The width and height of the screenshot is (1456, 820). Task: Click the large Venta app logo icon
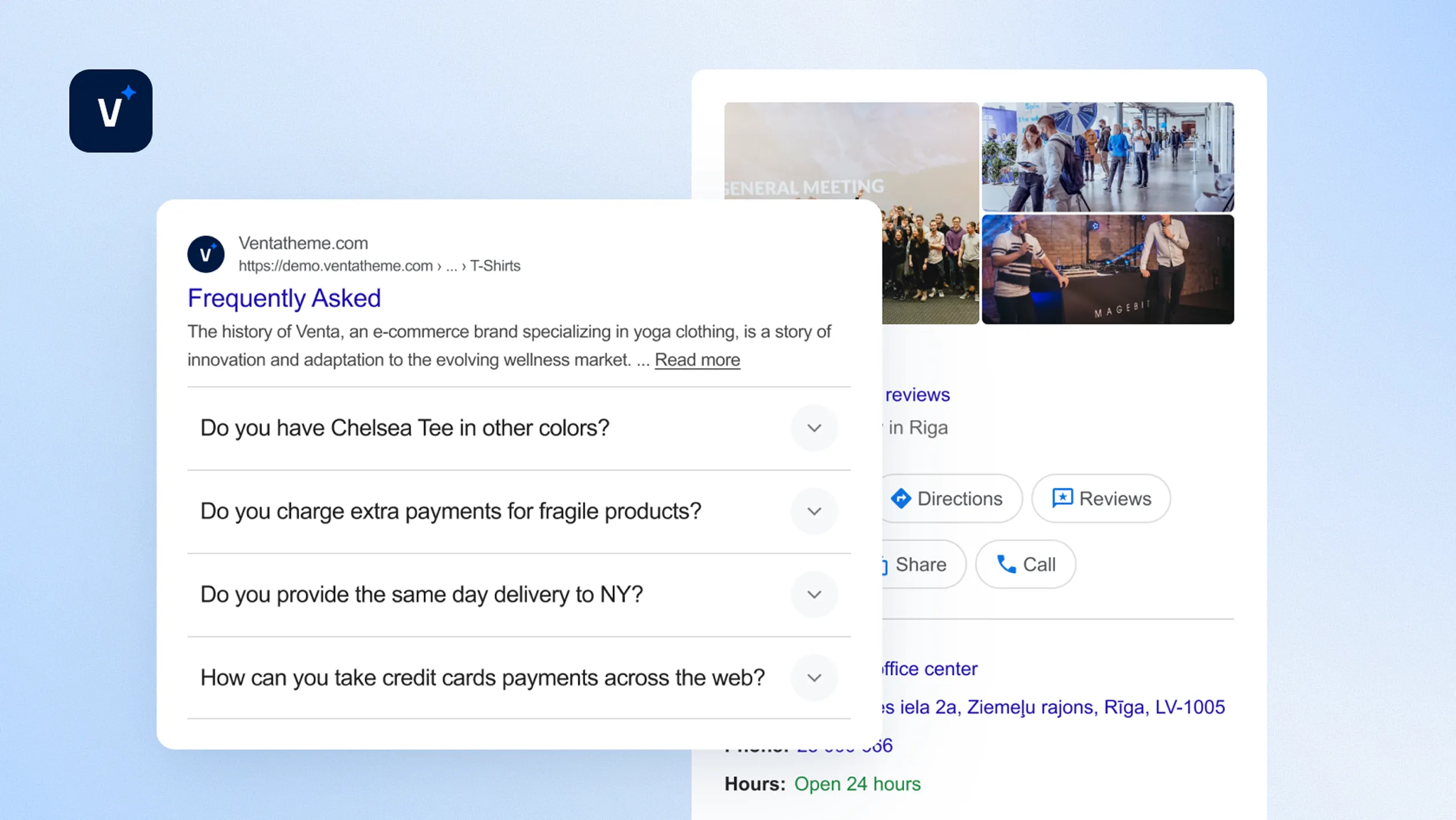tap(110, 111)
